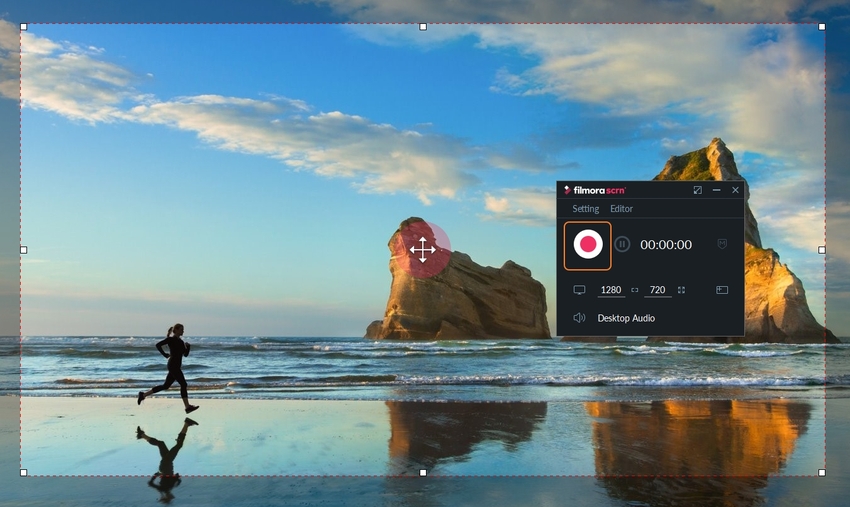Image resolution: width=850 pixels, height=507 pixels.
Task: Click the top-right capture area handle
Action: 822,27
